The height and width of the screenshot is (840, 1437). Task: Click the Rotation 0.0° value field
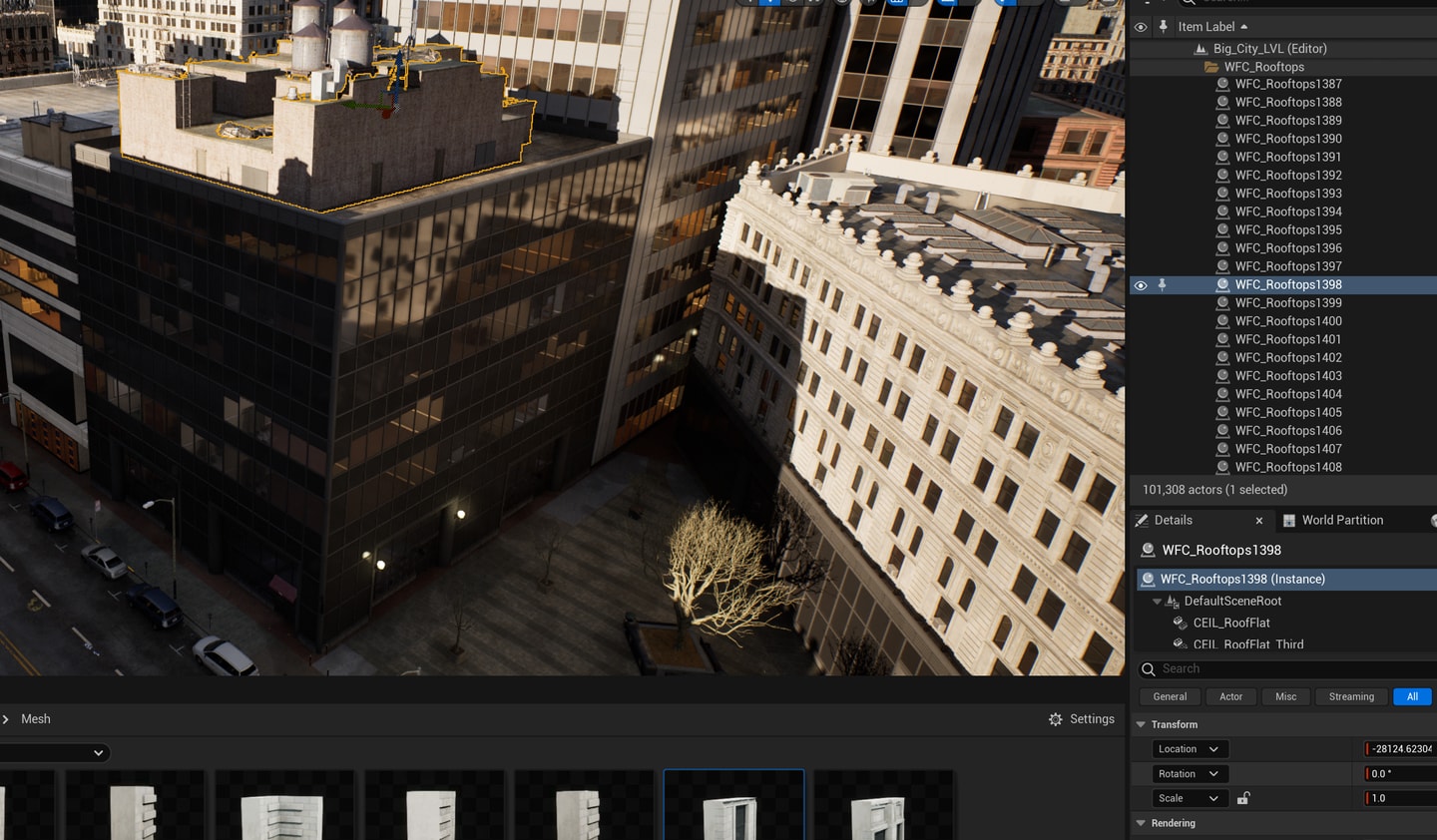point(1400,774)
